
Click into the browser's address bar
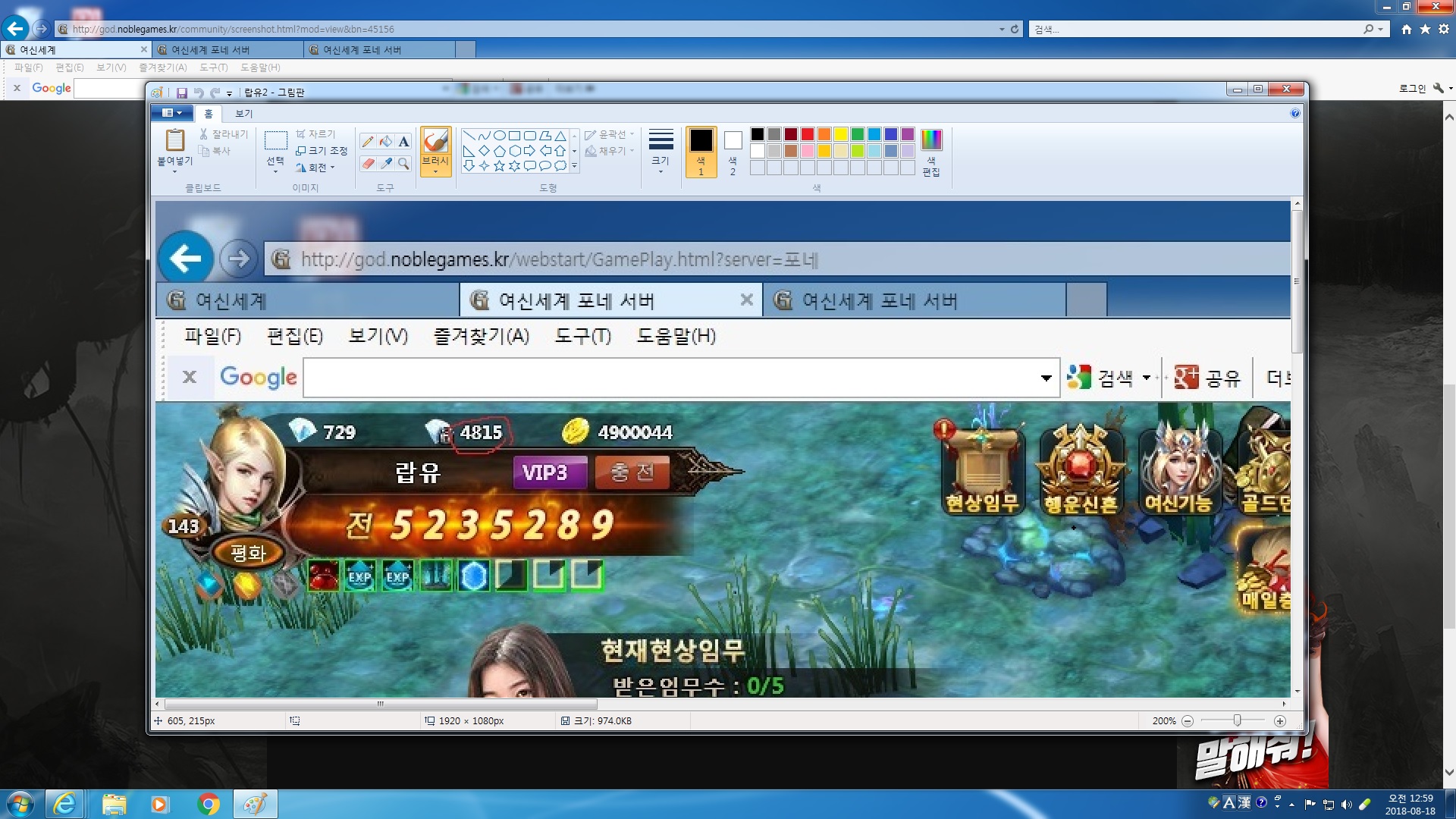531,29
